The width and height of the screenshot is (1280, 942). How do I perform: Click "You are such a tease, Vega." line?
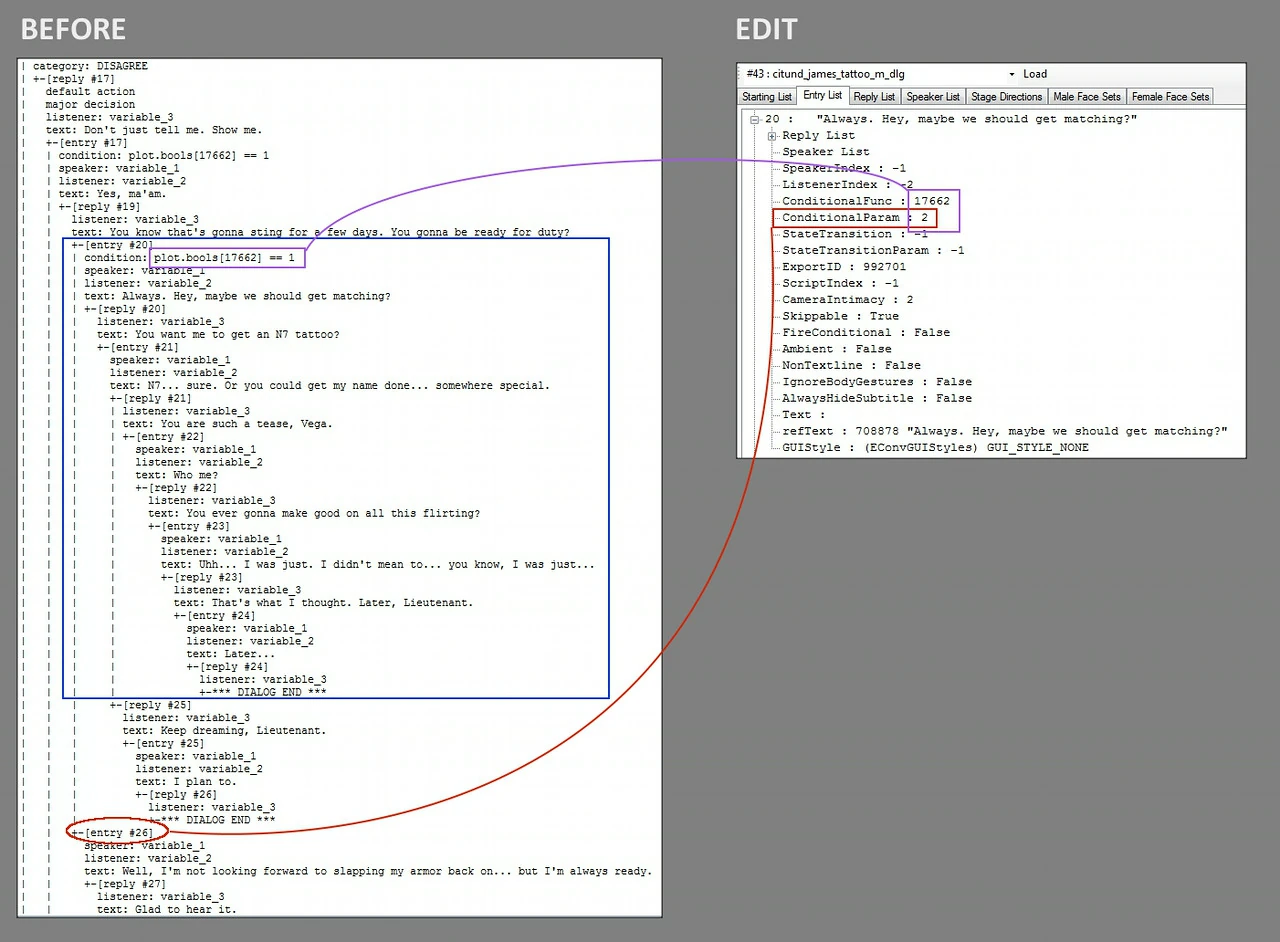[228, 424]
